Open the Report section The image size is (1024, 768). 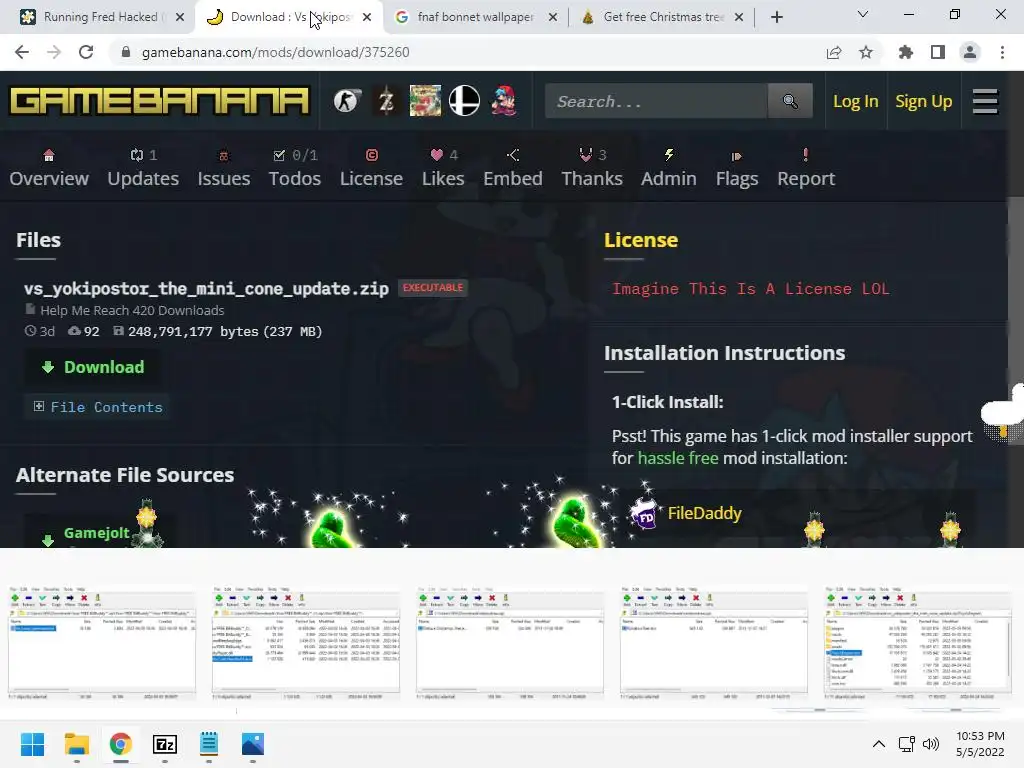[x=806, y=168]
